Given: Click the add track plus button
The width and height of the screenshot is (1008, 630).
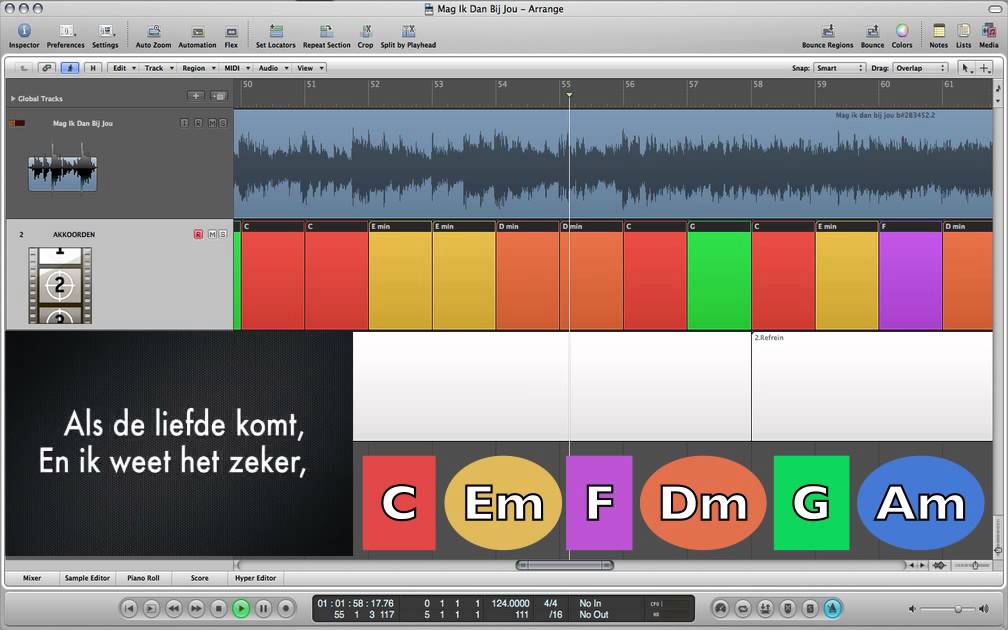Looking at the screenshot, I should point(196,96).
